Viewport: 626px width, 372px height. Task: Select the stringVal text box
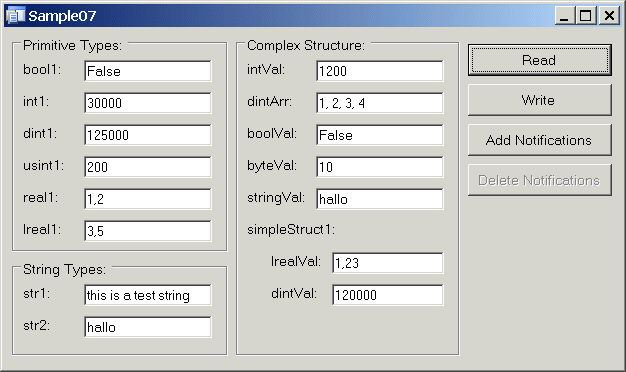[380, 199]
